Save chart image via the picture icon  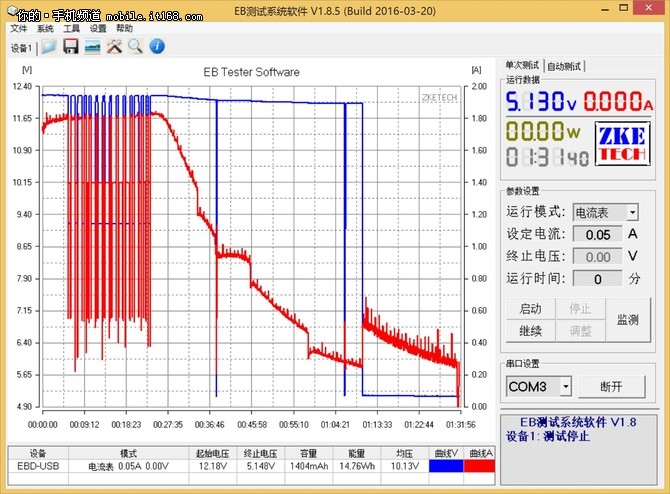pyautogui.click(x=92, y=46)
